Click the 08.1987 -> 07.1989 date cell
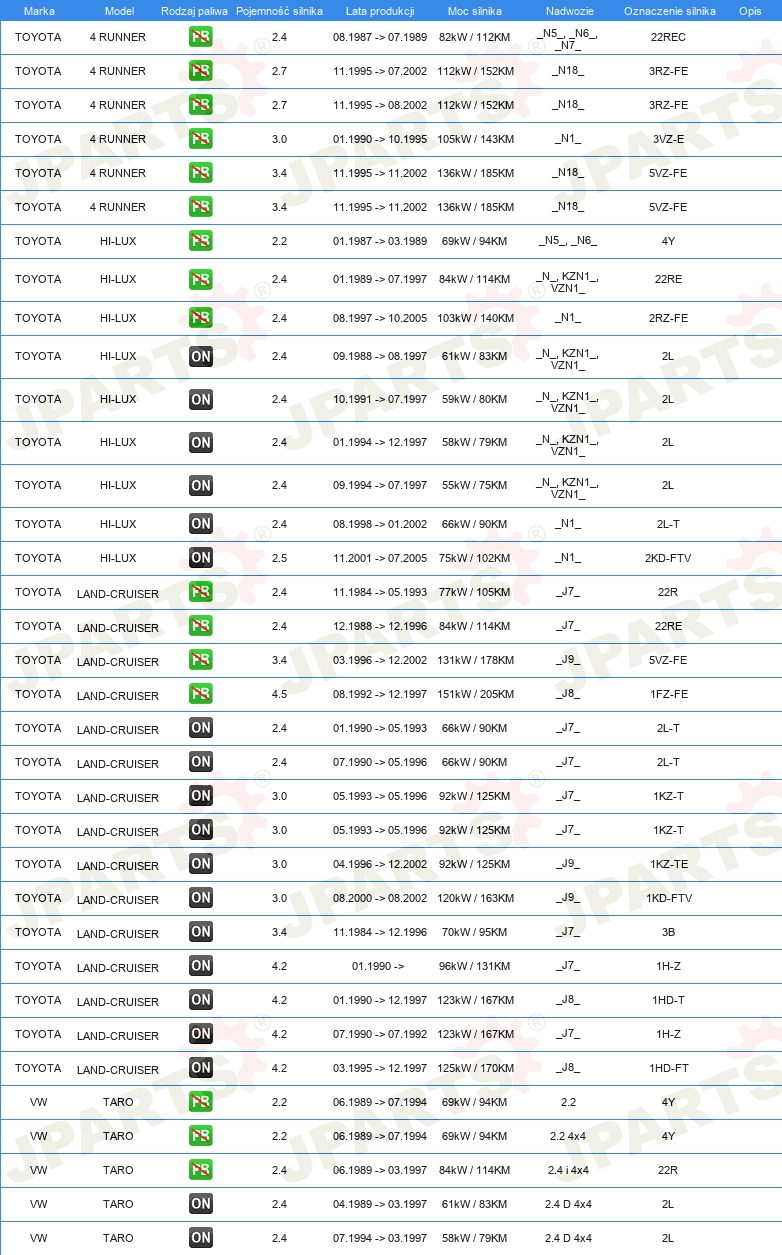 pyautogui.click(x=380, y=37)
